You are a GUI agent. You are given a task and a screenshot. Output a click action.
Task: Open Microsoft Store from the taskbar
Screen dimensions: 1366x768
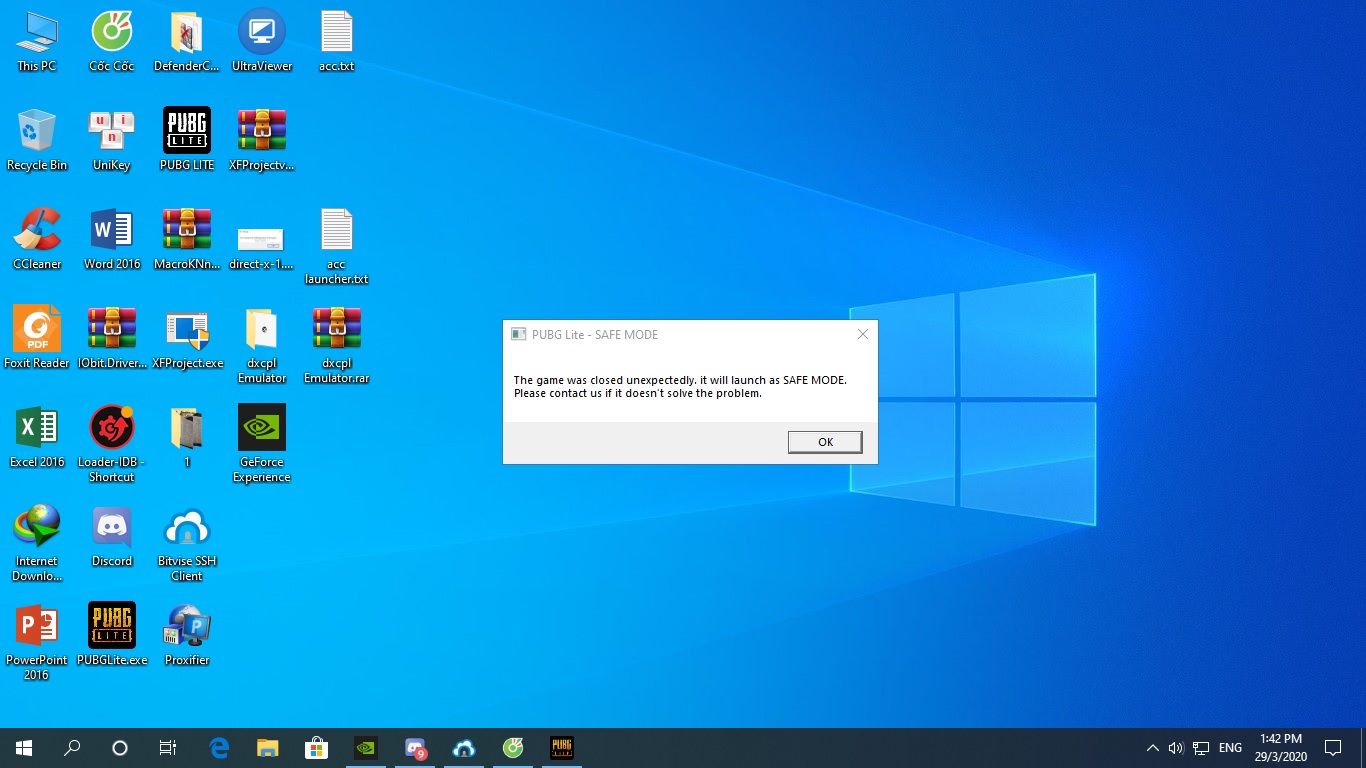(x=316, y=748)
